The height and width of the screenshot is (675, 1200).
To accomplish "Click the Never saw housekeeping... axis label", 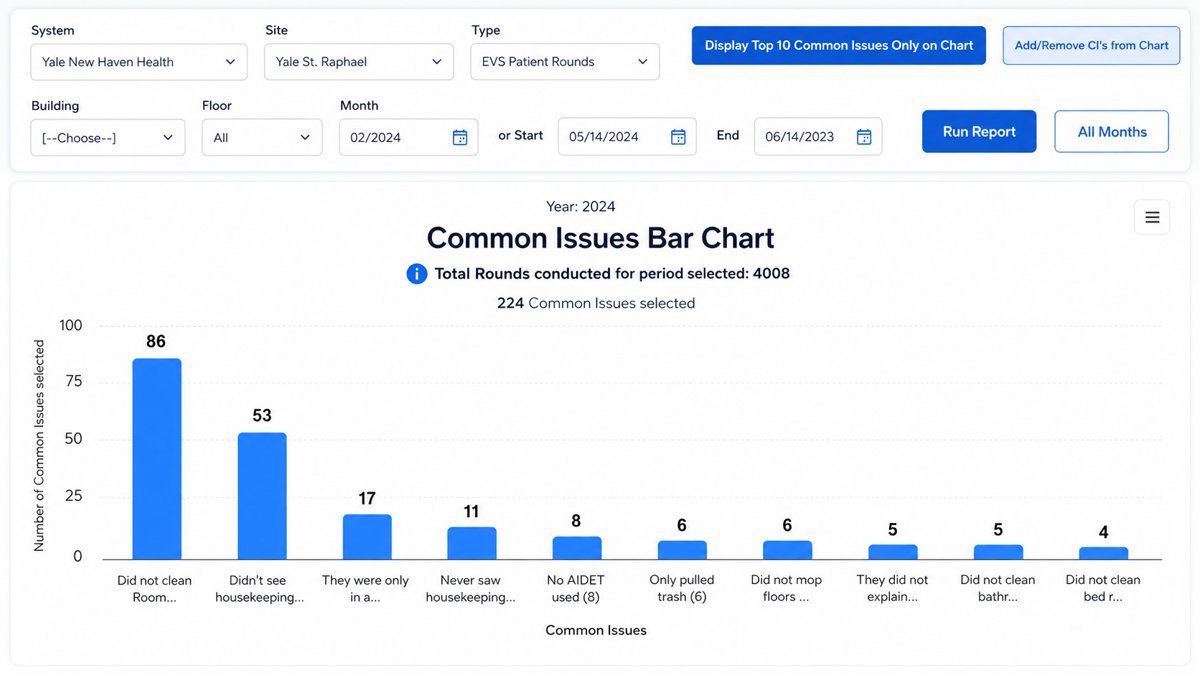I will coord(471,588).
